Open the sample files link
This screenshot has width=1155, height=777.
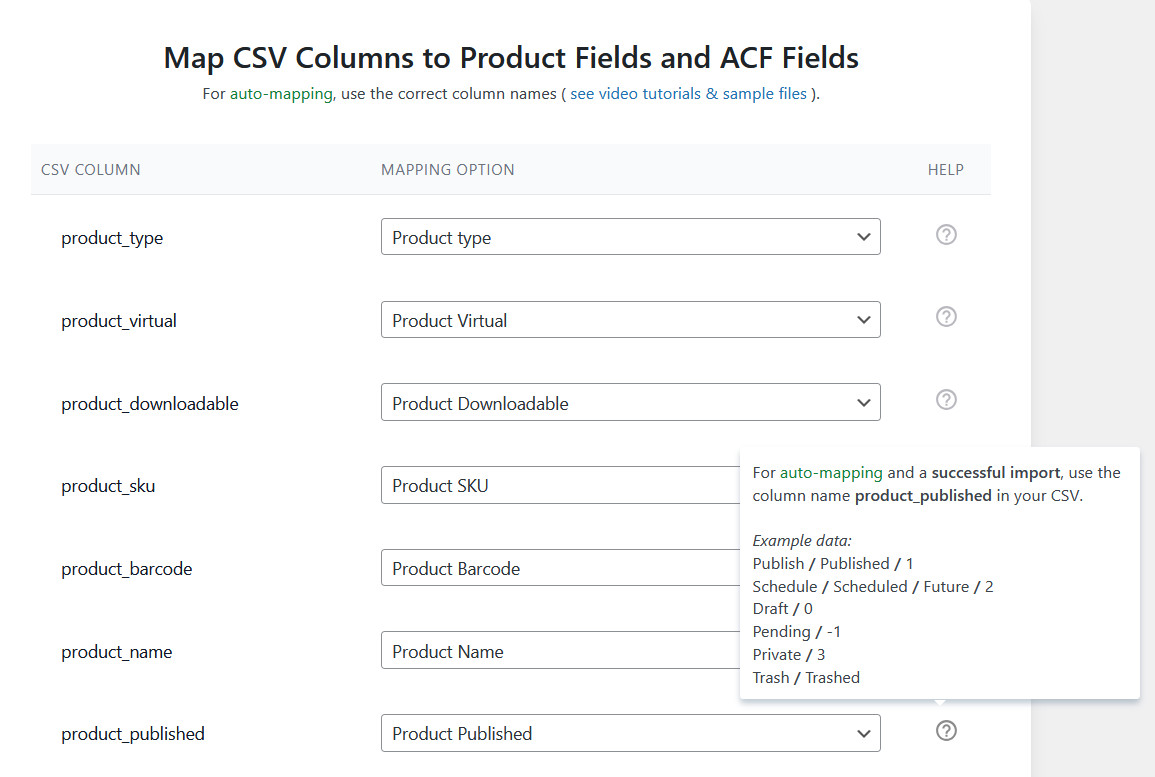(x=768, y=93)
